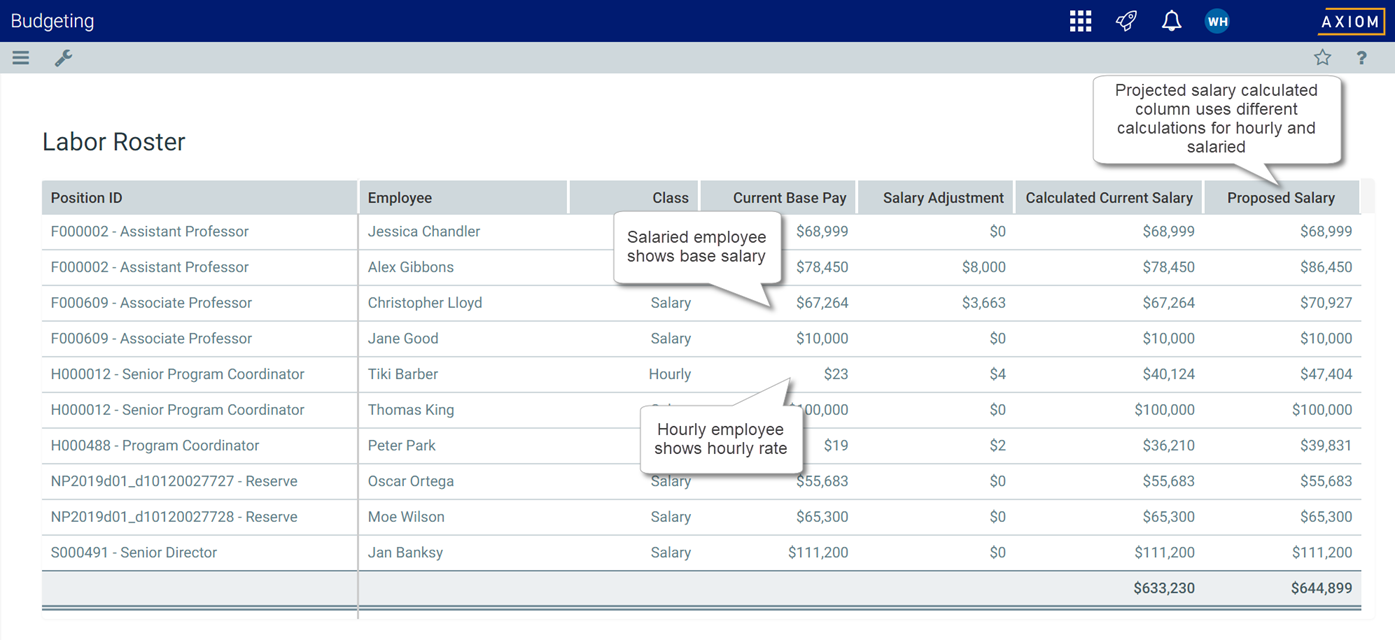Image resolution: width=1395 pixels, height=640 pixels.
Task: Open Help via the question mark icon
Action: pos(1361,57)
